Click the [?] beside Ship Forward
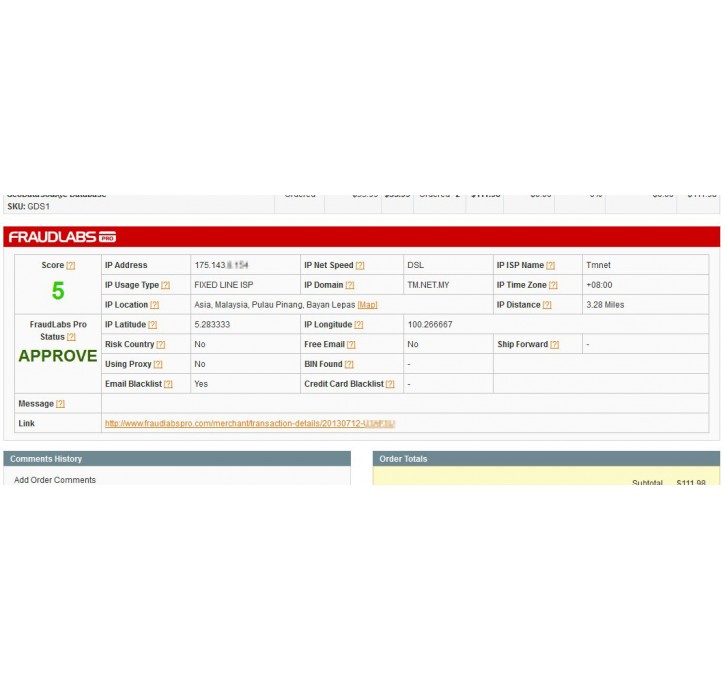The height and width of the screenshot is (680, 725). coord(554,344)
